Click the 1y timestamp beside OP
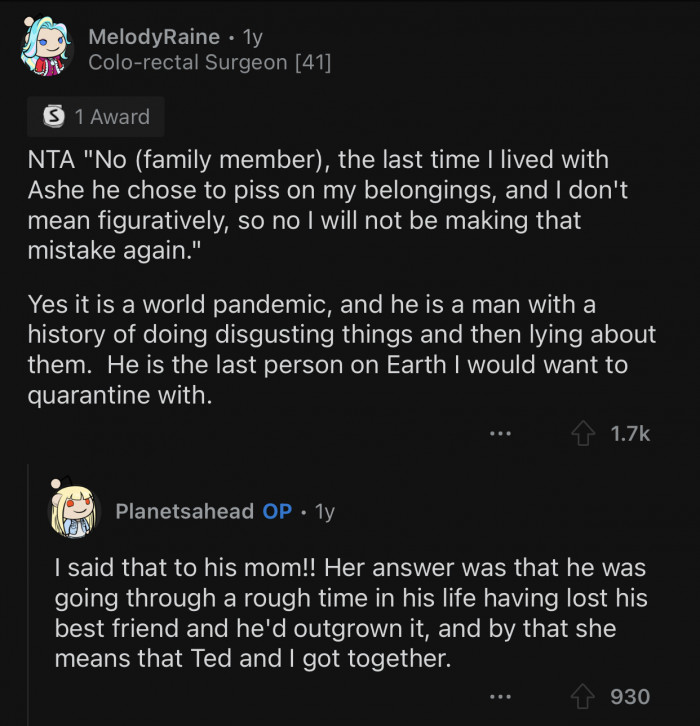 click(324, 511)
